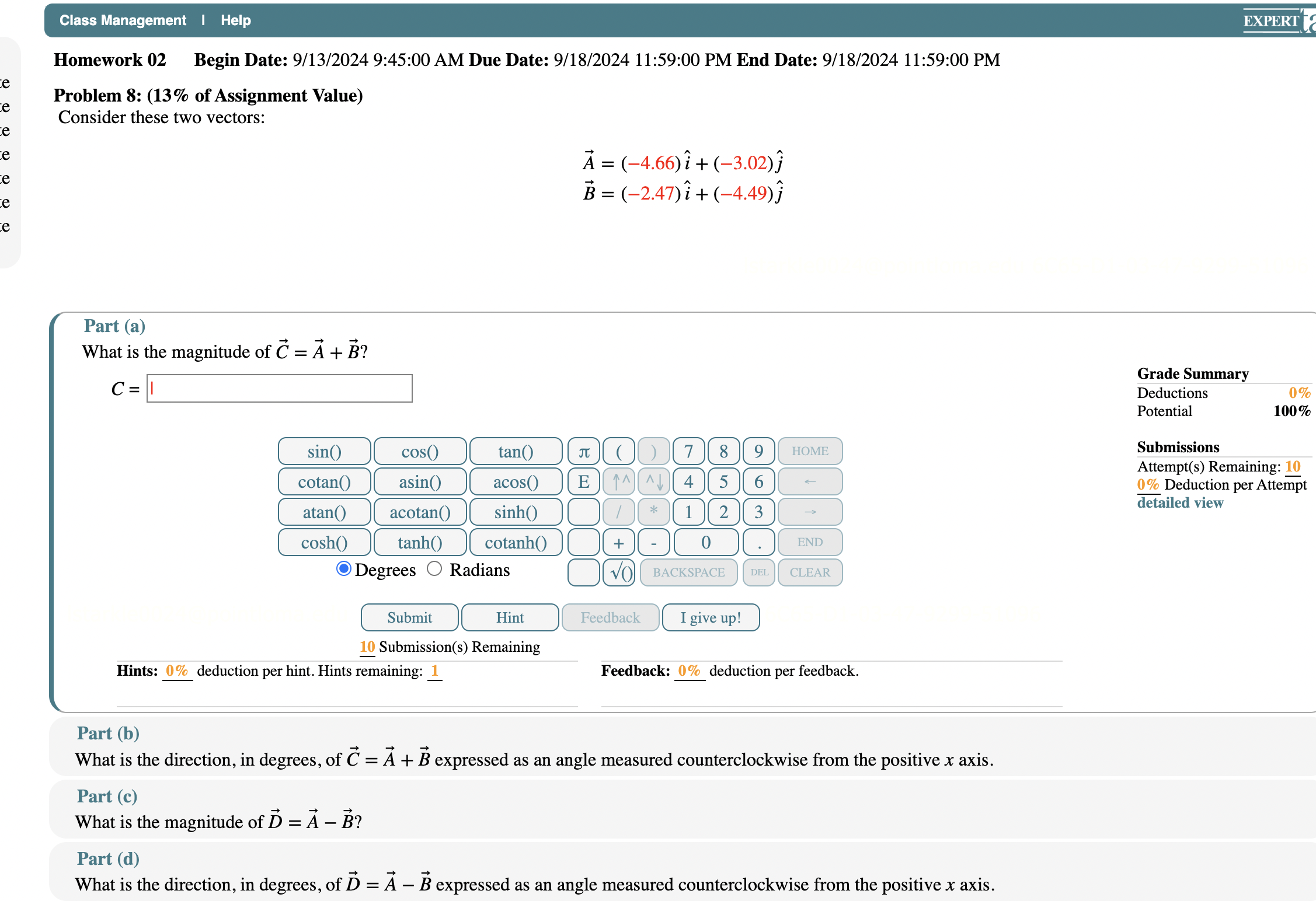Viewport: 1316px width, 901px height.
Task: Click the cos() function button
Action: 419,451
